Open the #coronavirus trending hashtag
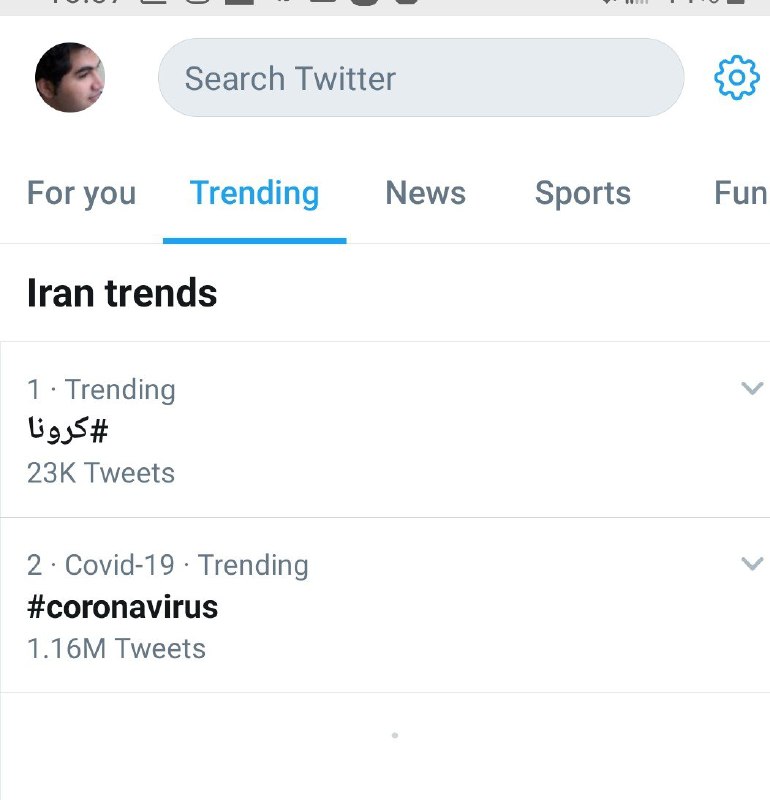Screen dimensions: 770x800 coord(122,607)
